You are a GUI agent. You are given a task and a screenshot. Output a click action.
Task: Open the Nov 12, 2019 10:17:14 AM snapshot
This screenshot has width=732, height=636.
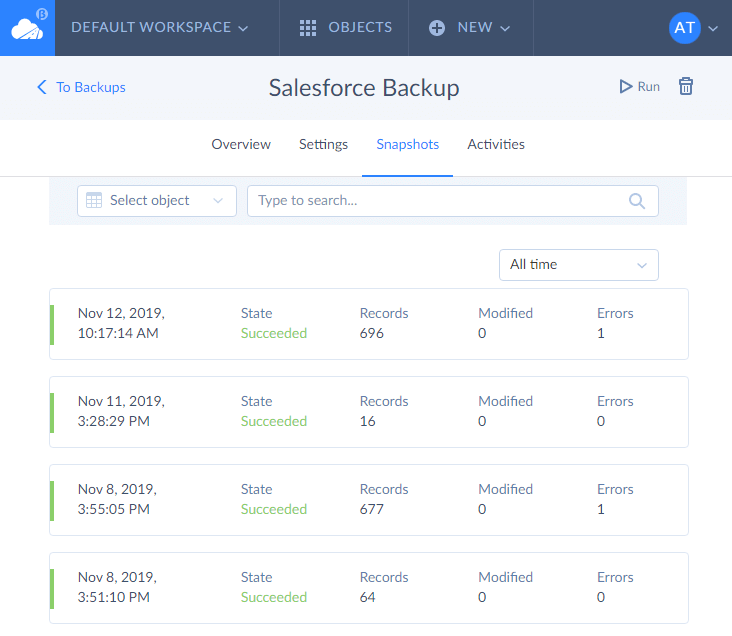point(369,324)
